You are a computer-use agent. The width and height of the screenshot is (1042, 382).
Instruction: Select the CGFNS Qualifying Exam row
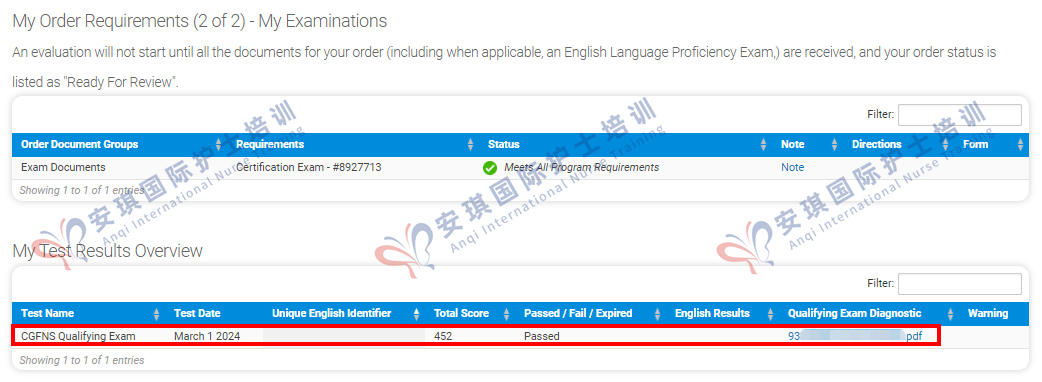[x=475, y=336]
